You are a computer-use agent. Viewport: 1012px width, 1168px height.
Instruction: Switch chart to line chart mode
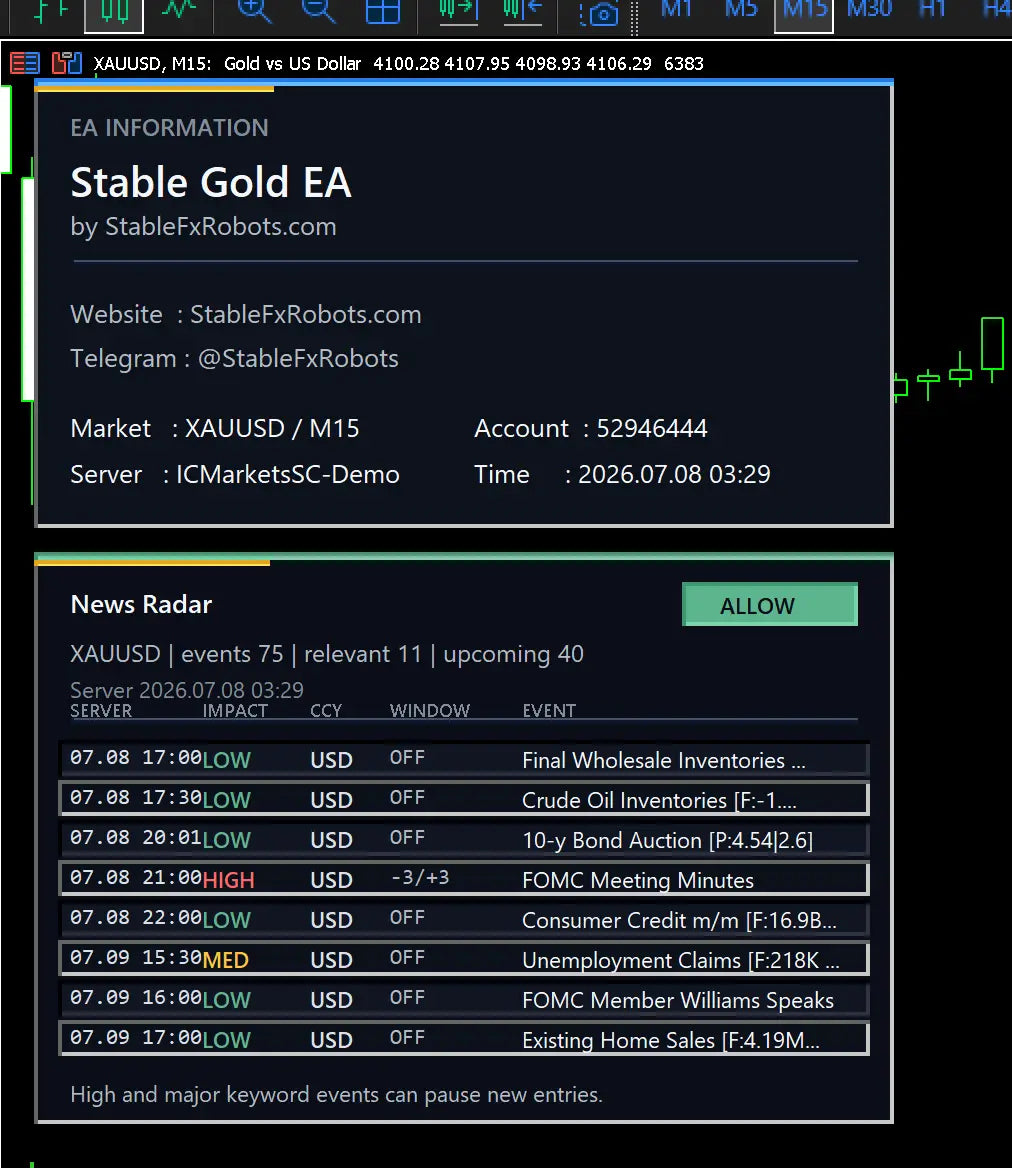[179, 10]
